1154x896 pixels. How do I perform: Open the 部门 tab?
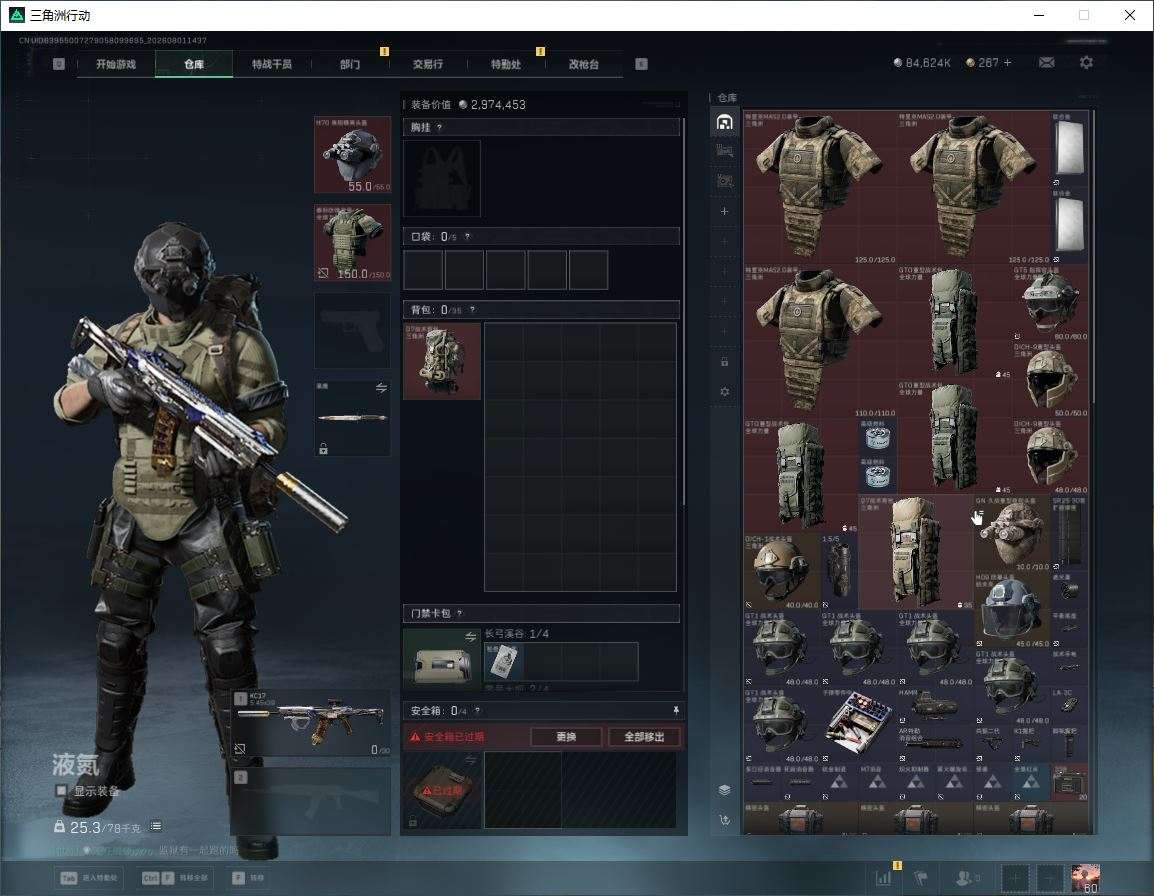(350, 64)
